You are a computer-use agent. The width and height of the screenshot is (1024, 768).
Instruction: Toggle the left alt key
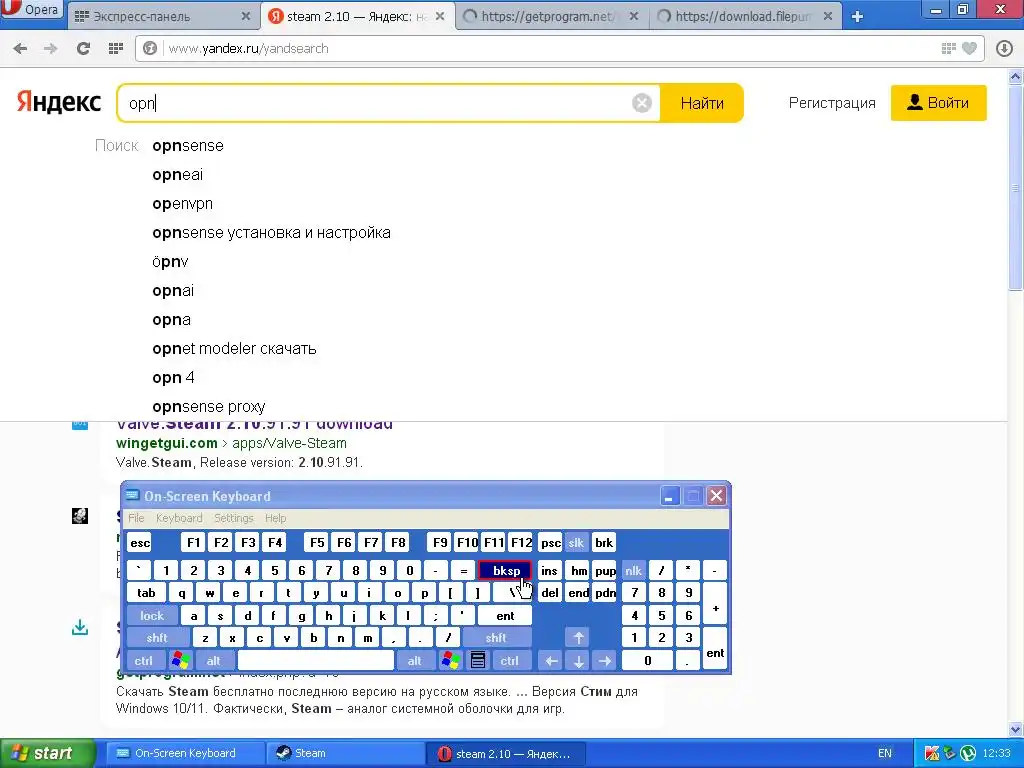(214, 661)
